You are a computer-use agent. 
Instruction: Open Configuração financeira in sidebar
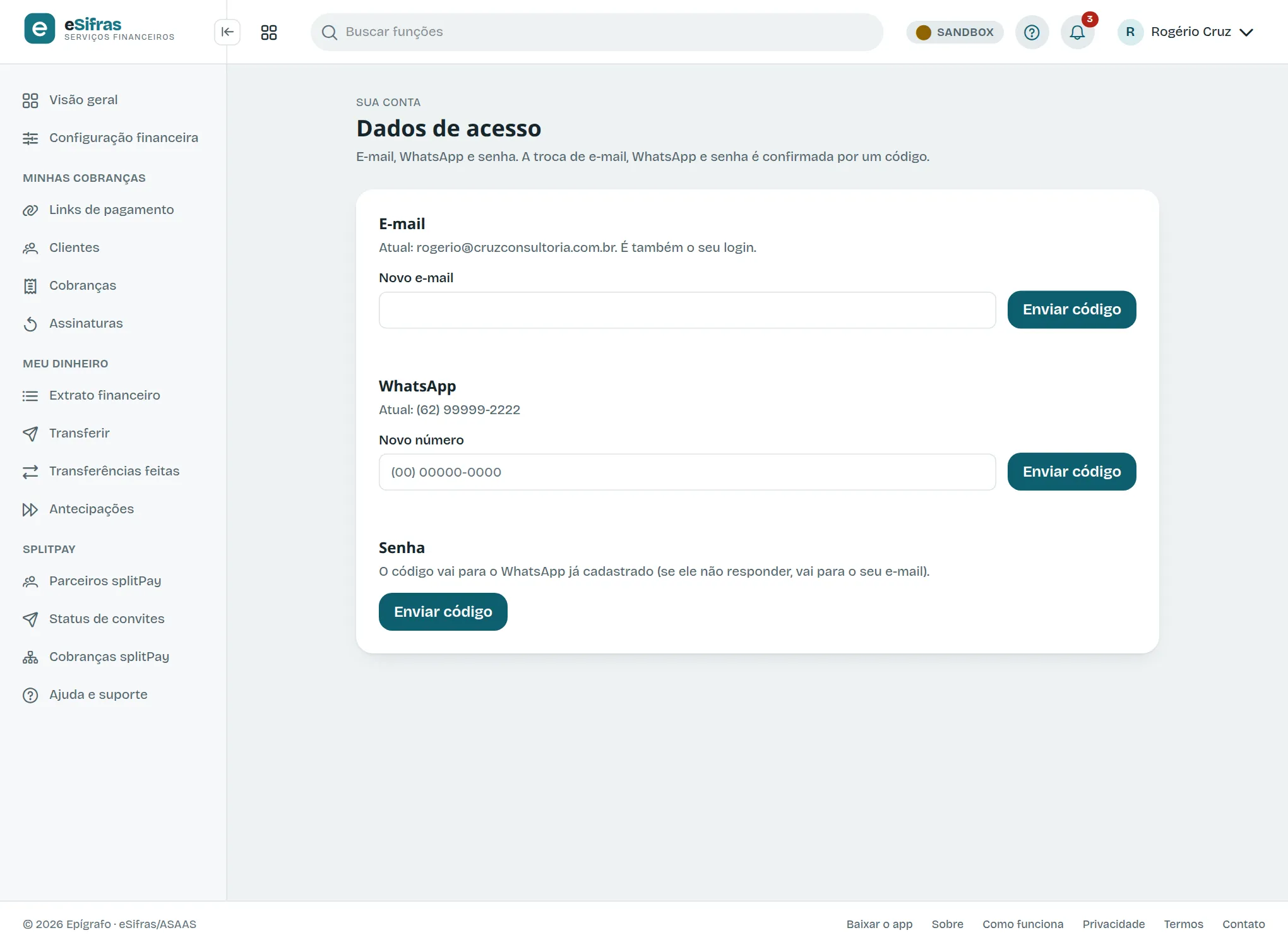pos(113,138)
